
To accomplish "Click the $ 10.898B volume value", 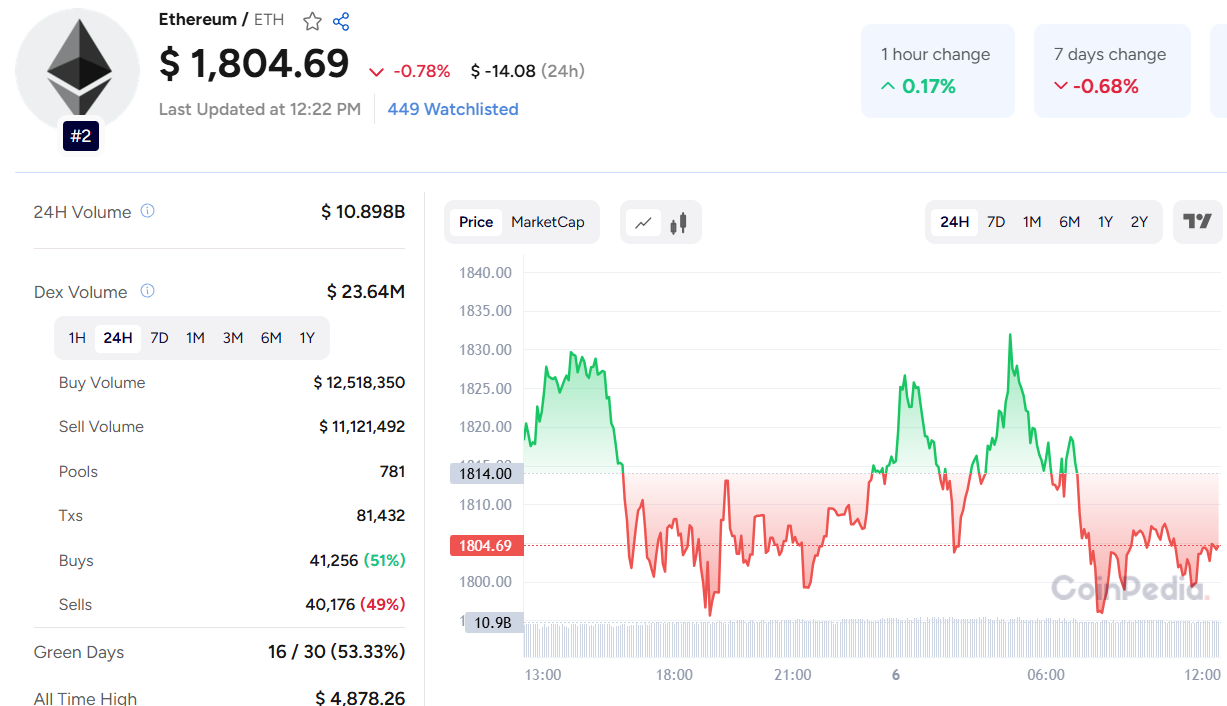I will 363,212.
